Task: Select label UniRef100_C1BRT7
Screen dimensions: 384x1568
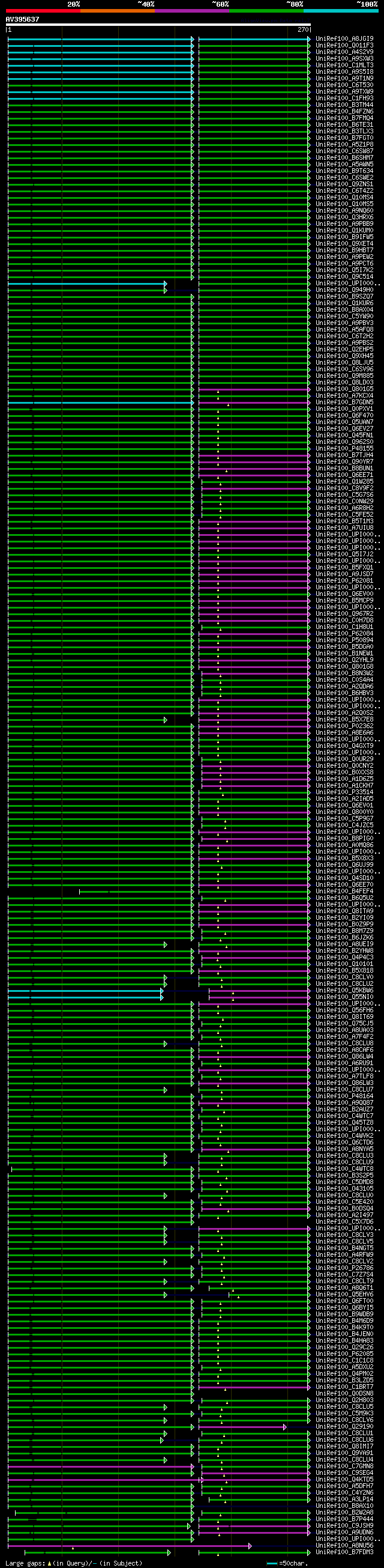Action: coord(344,1387)
